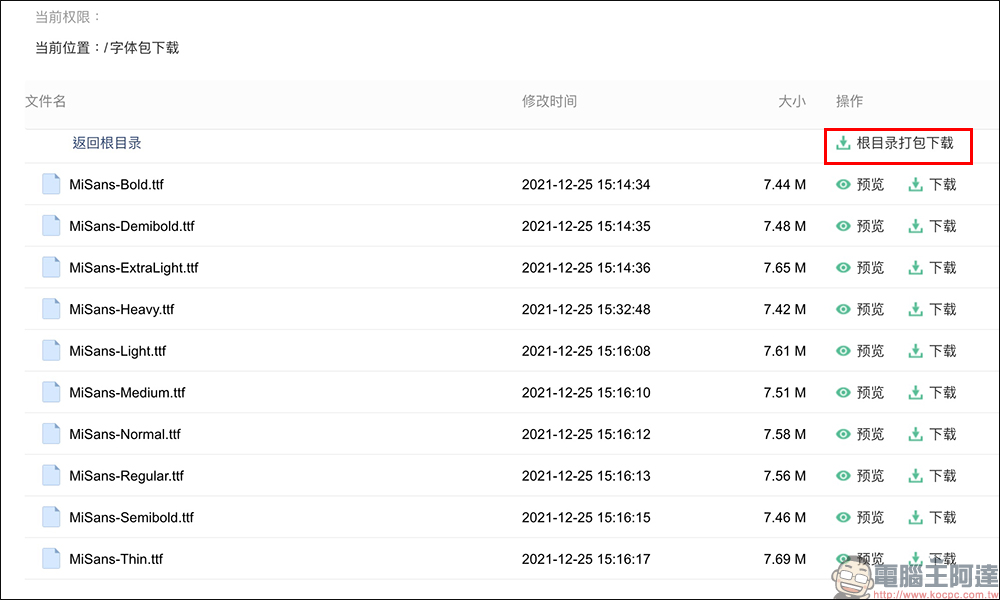
Task: Select file name MiSans-Medium.ttf
Action: tap(127, 392)
